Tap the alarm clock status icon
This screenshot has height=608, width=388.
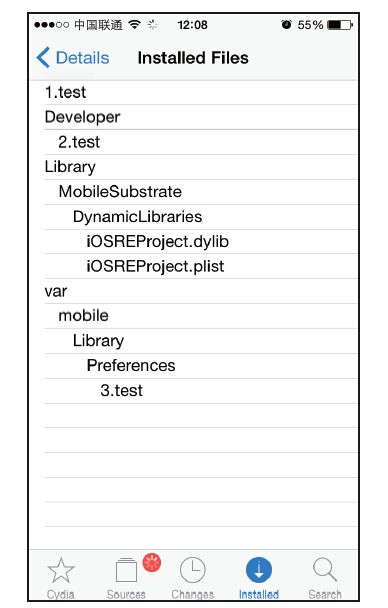tap(286, 24)
